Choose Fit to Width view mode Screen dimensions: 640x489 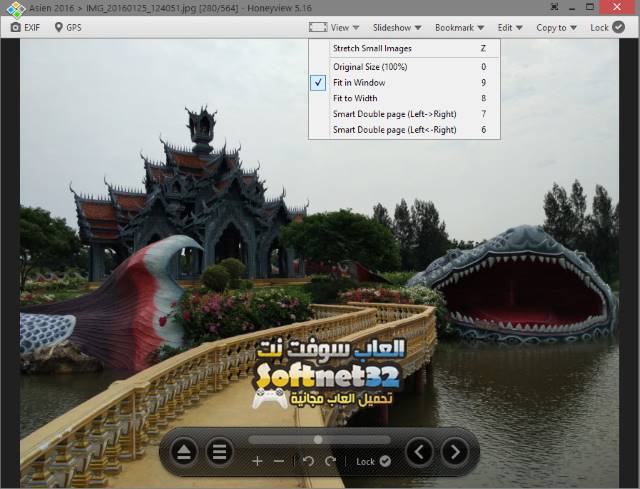(404, 98)
